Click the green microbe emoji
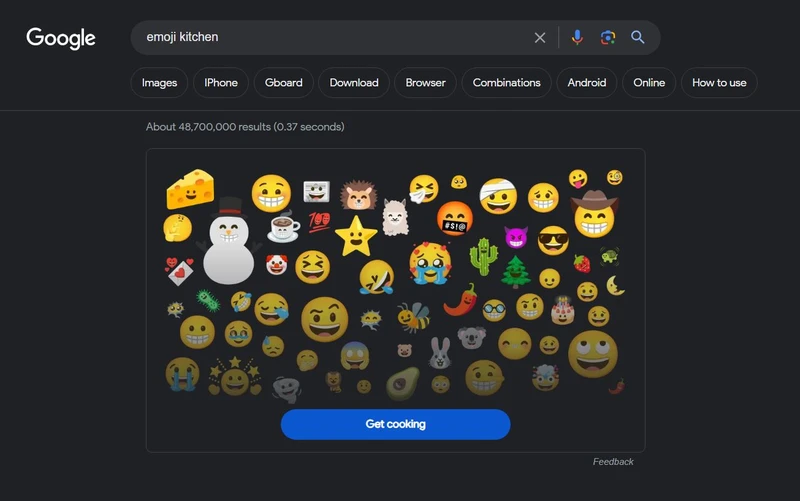The image size is (800, 501). (208, 300)
